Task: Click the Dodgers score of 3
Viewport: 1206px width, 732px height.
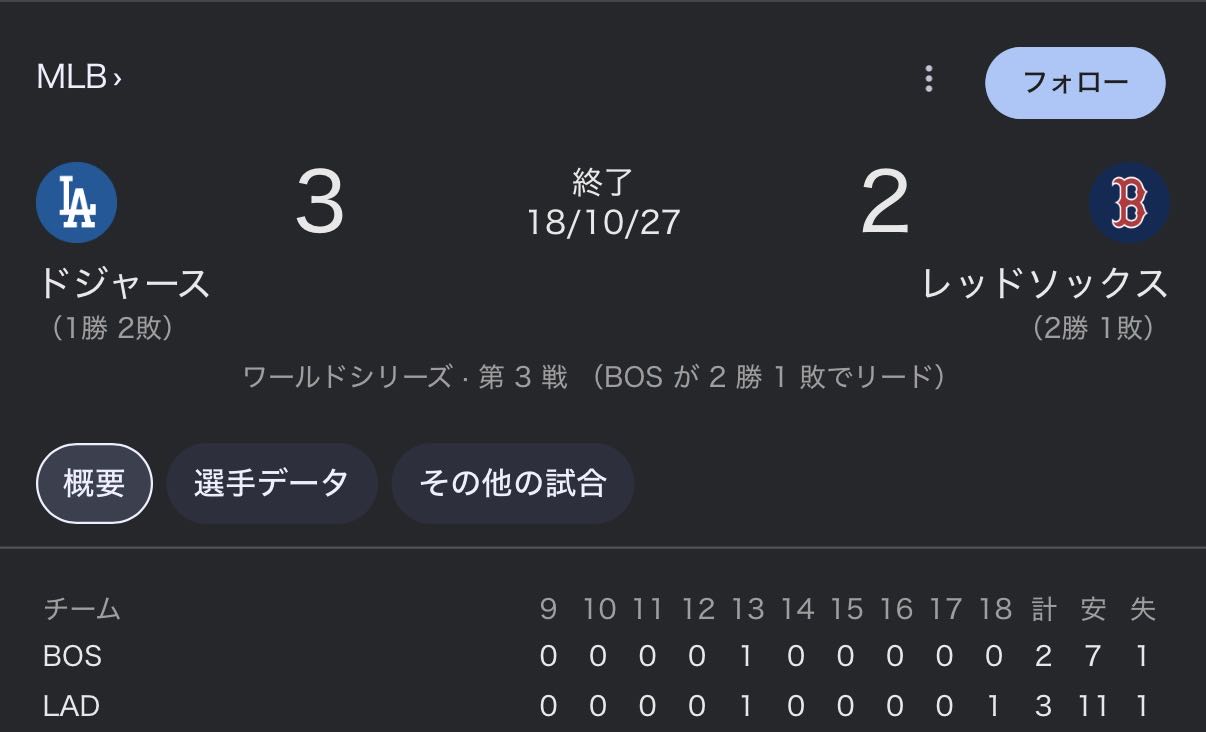Action: click(320, 203)
